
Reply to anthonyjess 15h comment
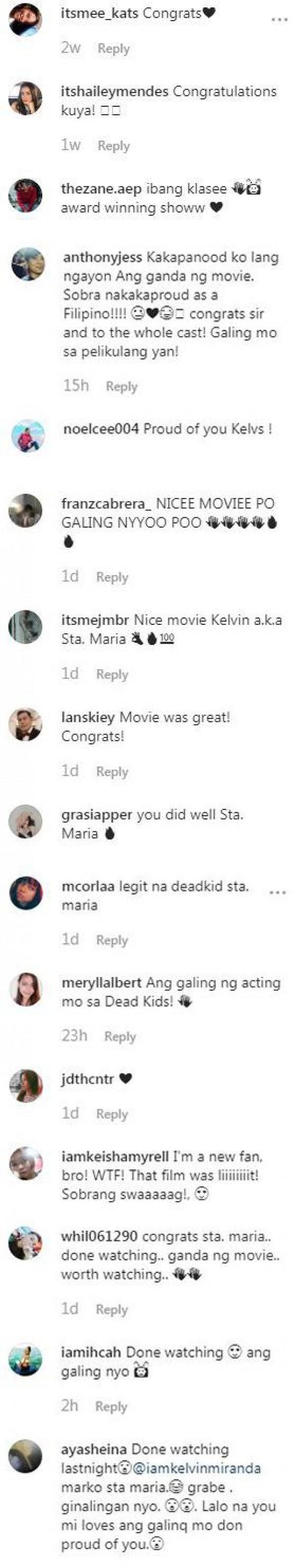pos(121,386)
